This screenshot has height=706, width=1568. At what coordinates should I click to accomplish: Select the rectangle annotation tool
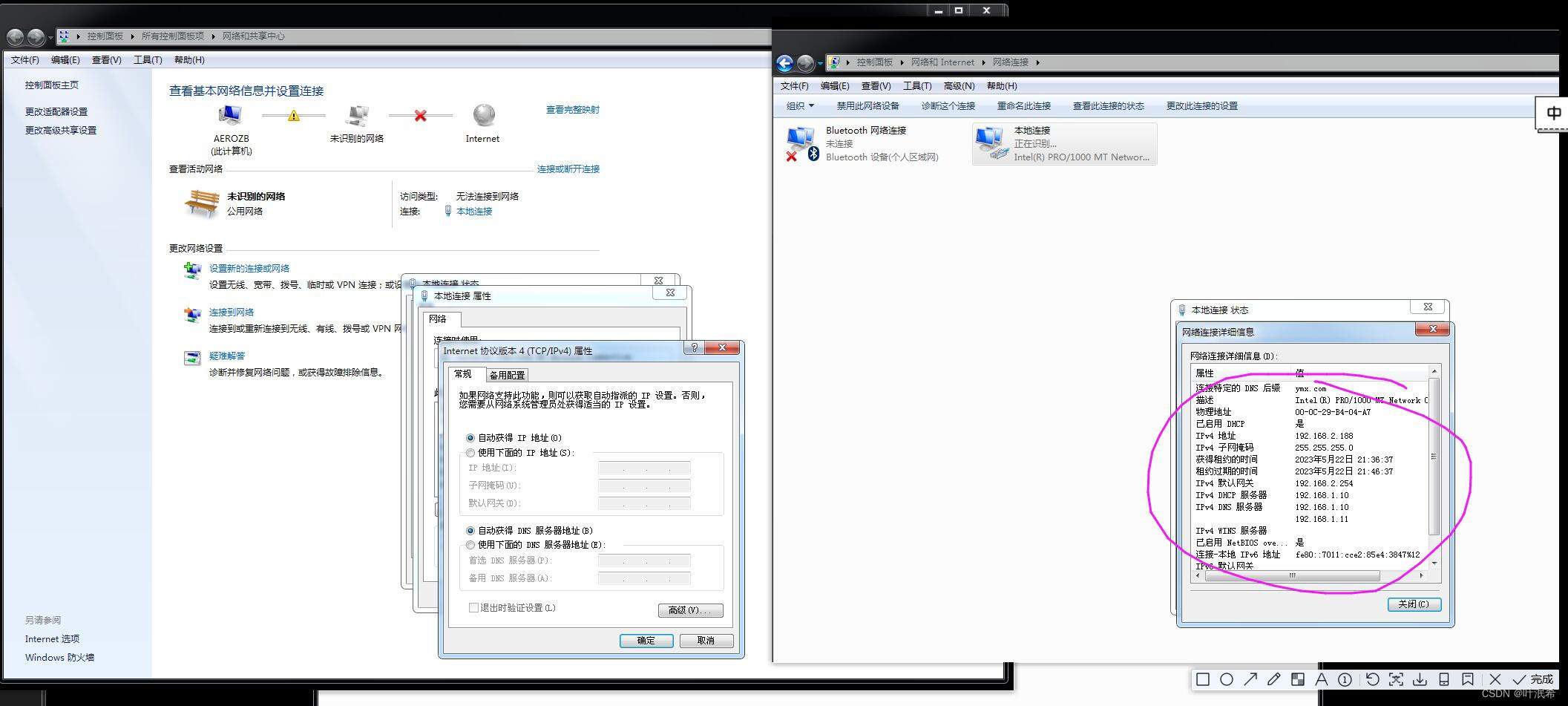pyautogui.click(x=1203, y=679)
